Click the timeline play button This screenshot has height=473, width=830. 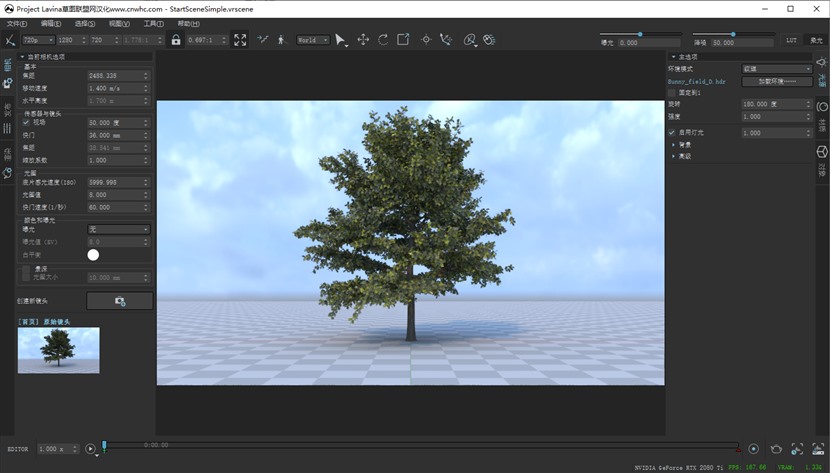point(91,449)
